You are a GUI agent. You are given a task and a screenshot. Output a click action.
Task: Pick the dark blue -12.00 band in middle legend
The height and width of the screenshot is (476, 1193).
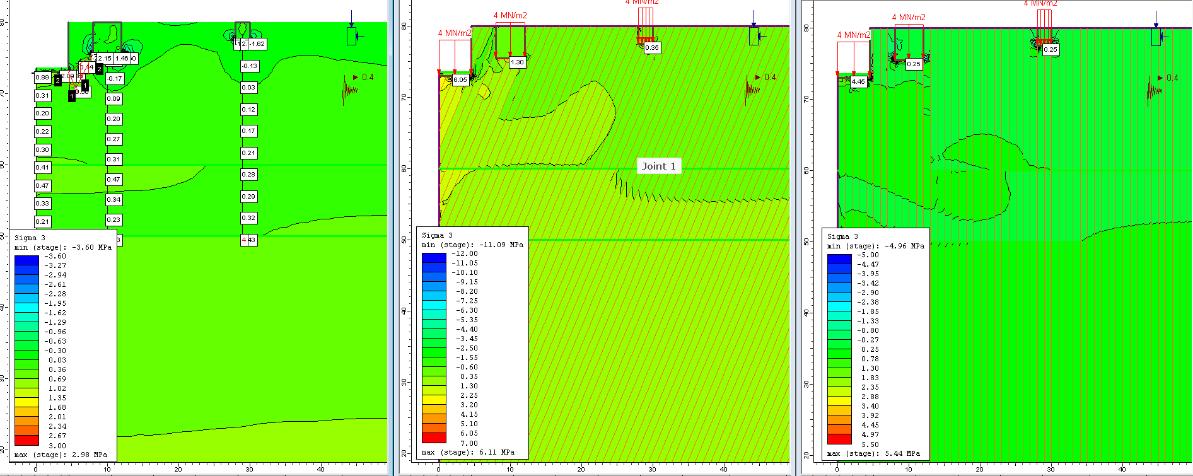tap(434, 258)
